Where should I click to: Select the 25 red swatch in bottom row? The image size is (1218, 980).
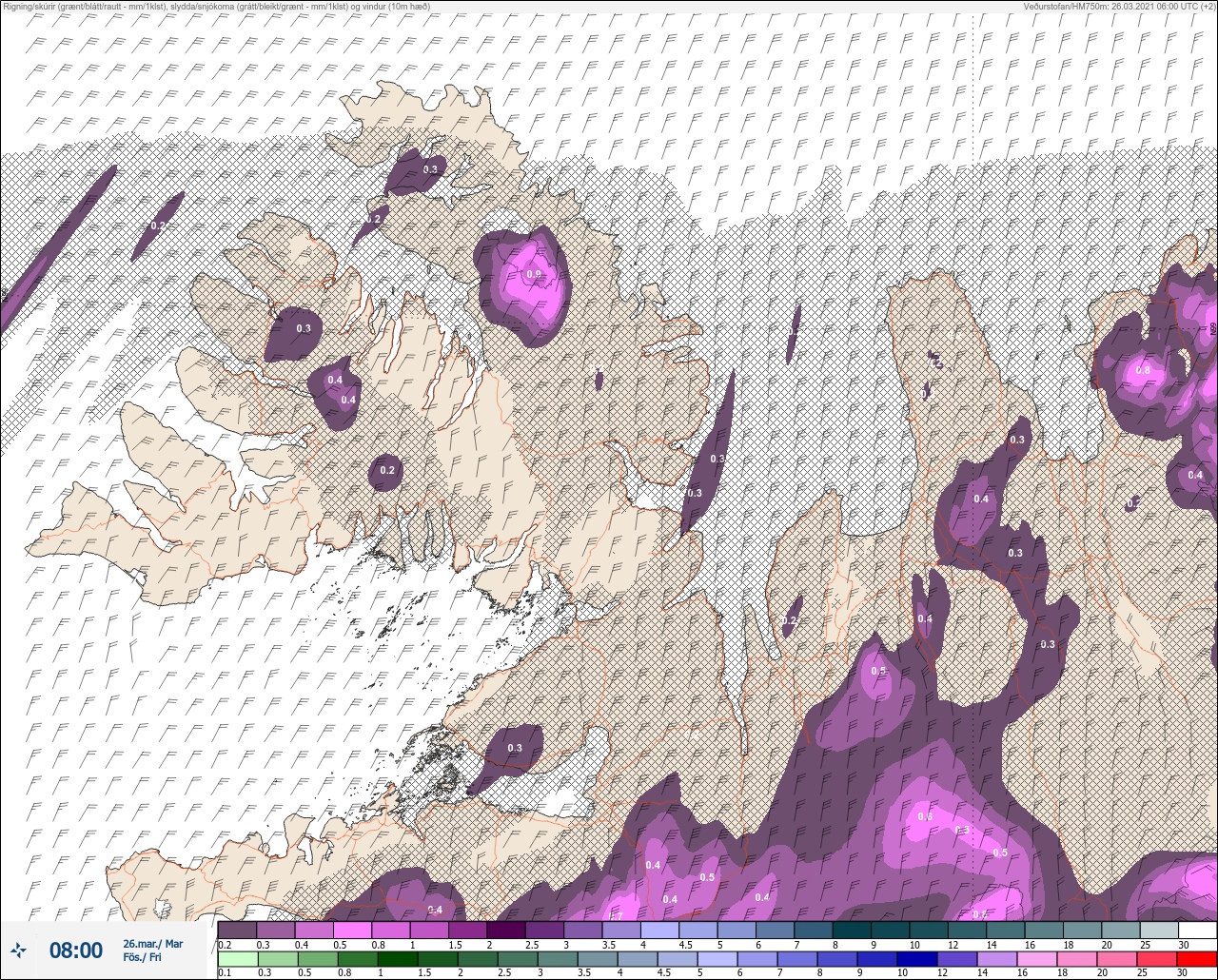[1157, 958]
